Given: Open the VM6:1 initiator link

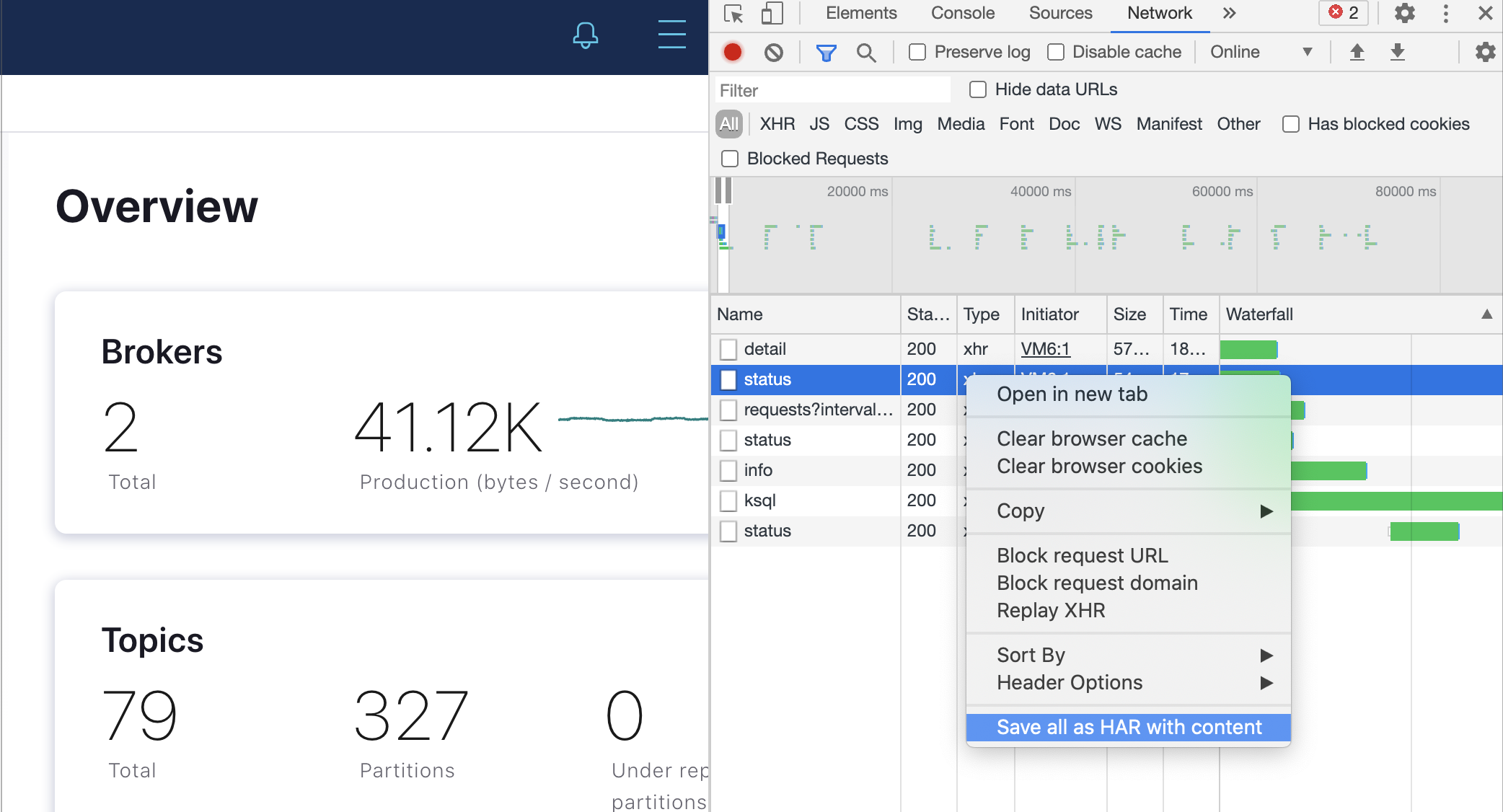Looking at the screenshot, I should [1045, 349].
